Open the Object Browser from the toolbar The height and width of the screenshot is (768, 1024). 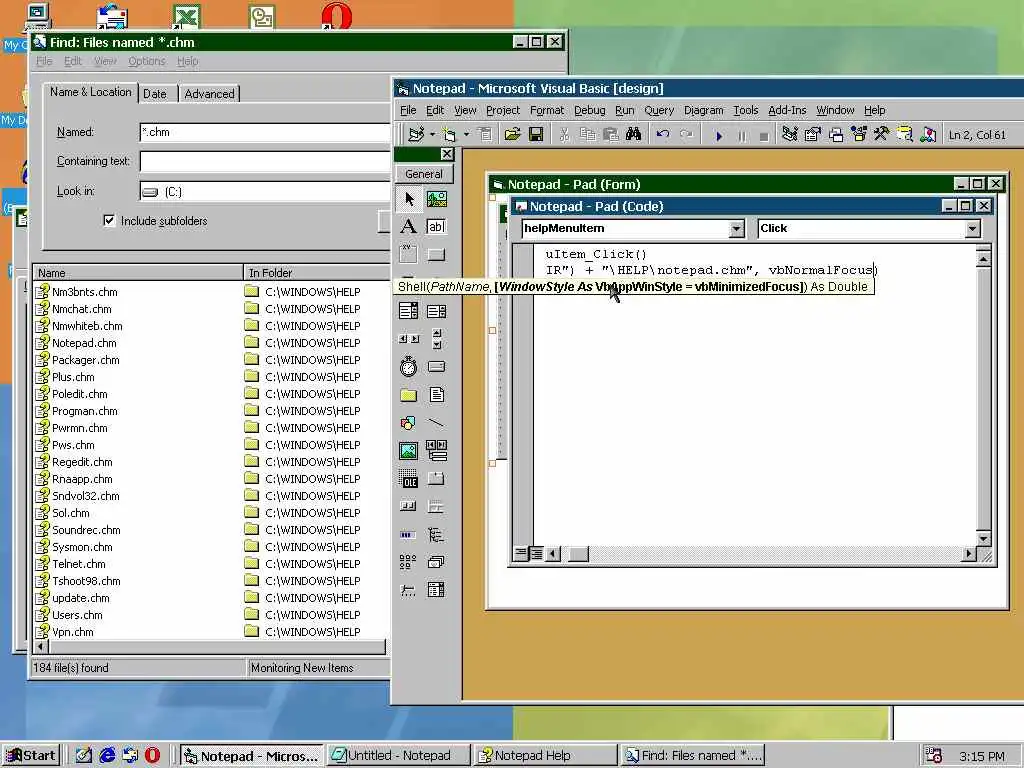pyautogui.click(x=859, y=135)
